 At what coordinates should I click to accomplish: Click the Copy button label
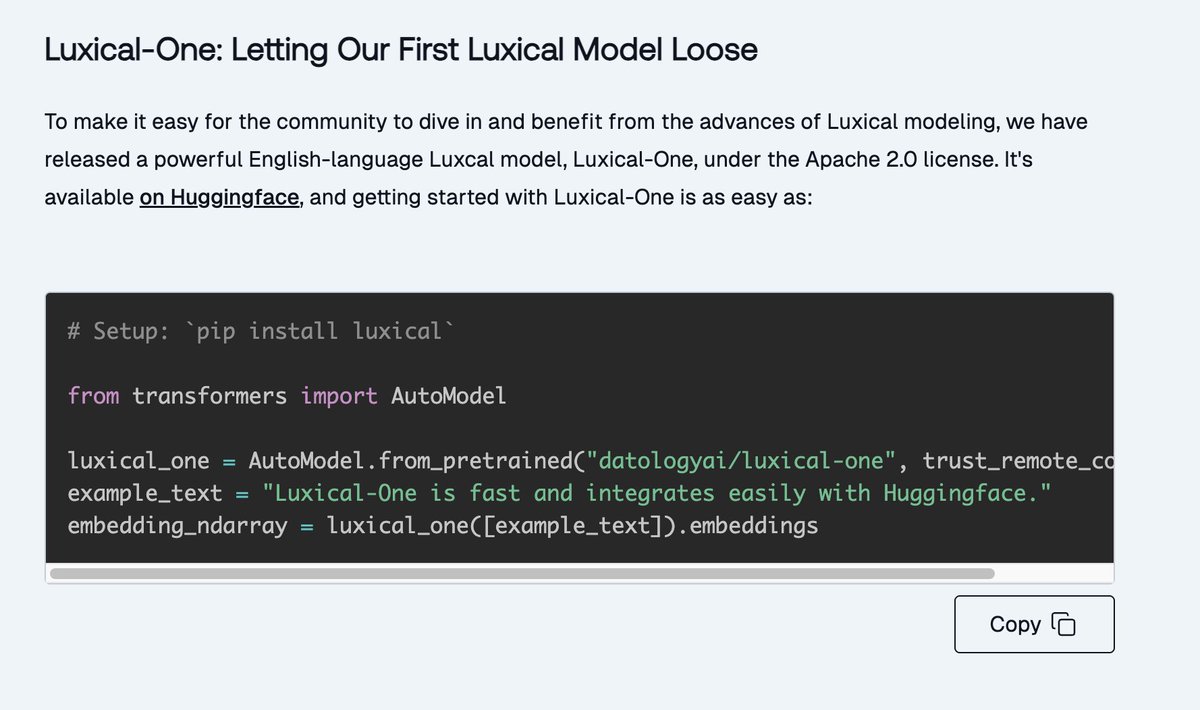tap(1015, 625)
